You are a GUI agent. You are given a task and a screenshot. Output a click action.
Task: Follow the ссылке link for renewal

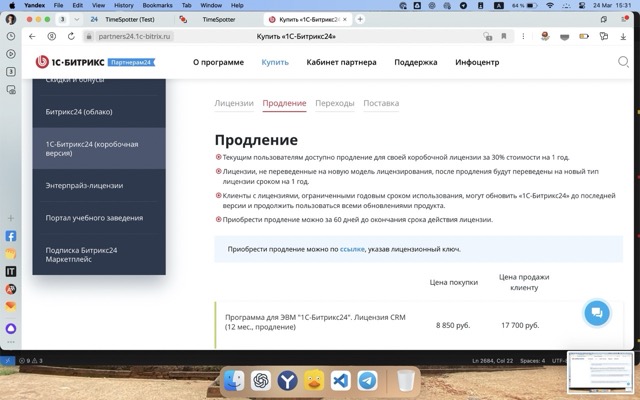coord(352,249)
